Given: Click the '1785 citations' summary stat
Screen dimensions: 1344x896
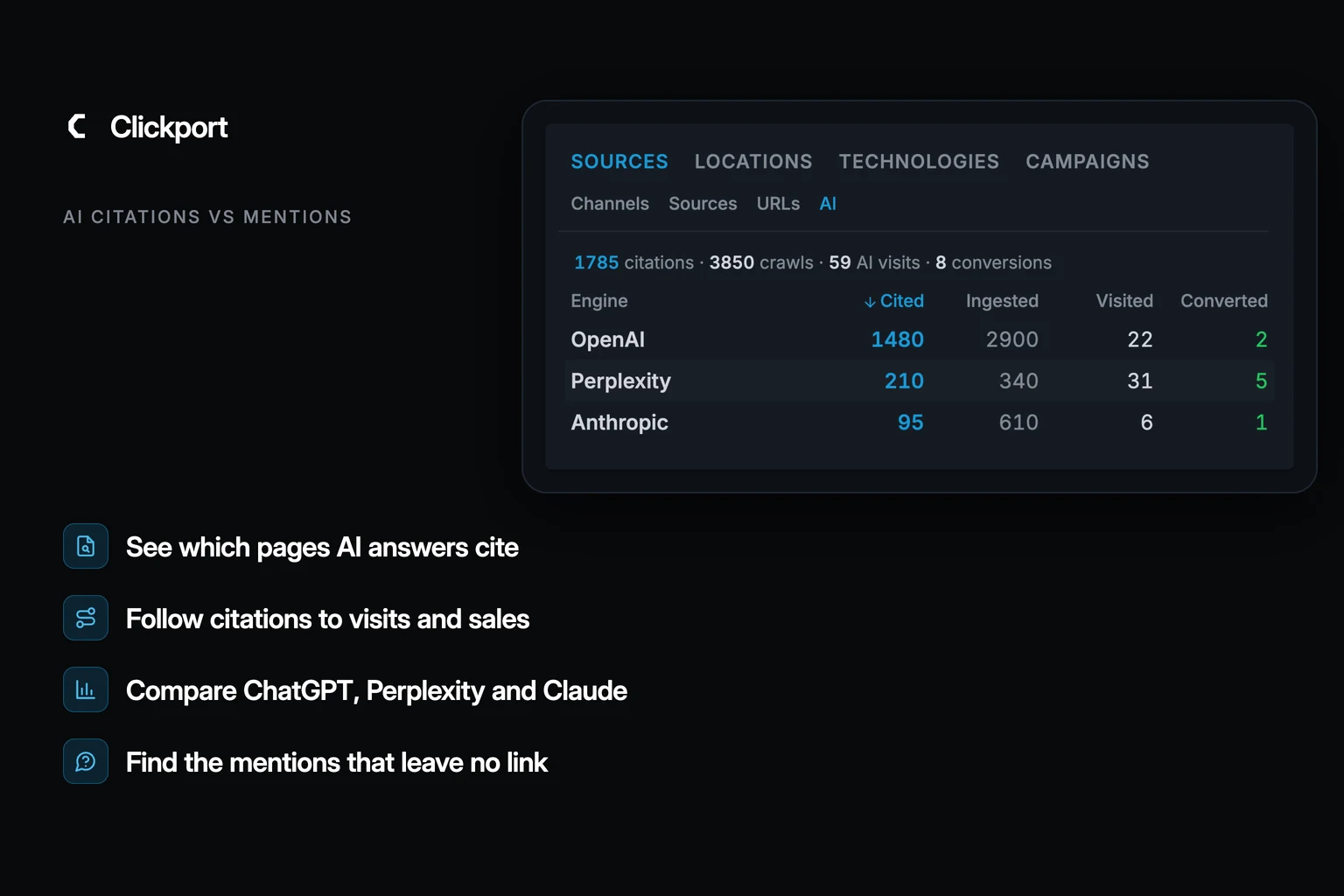Looking at the screenshot, I should pyautogui.click(x=633, y=262).
